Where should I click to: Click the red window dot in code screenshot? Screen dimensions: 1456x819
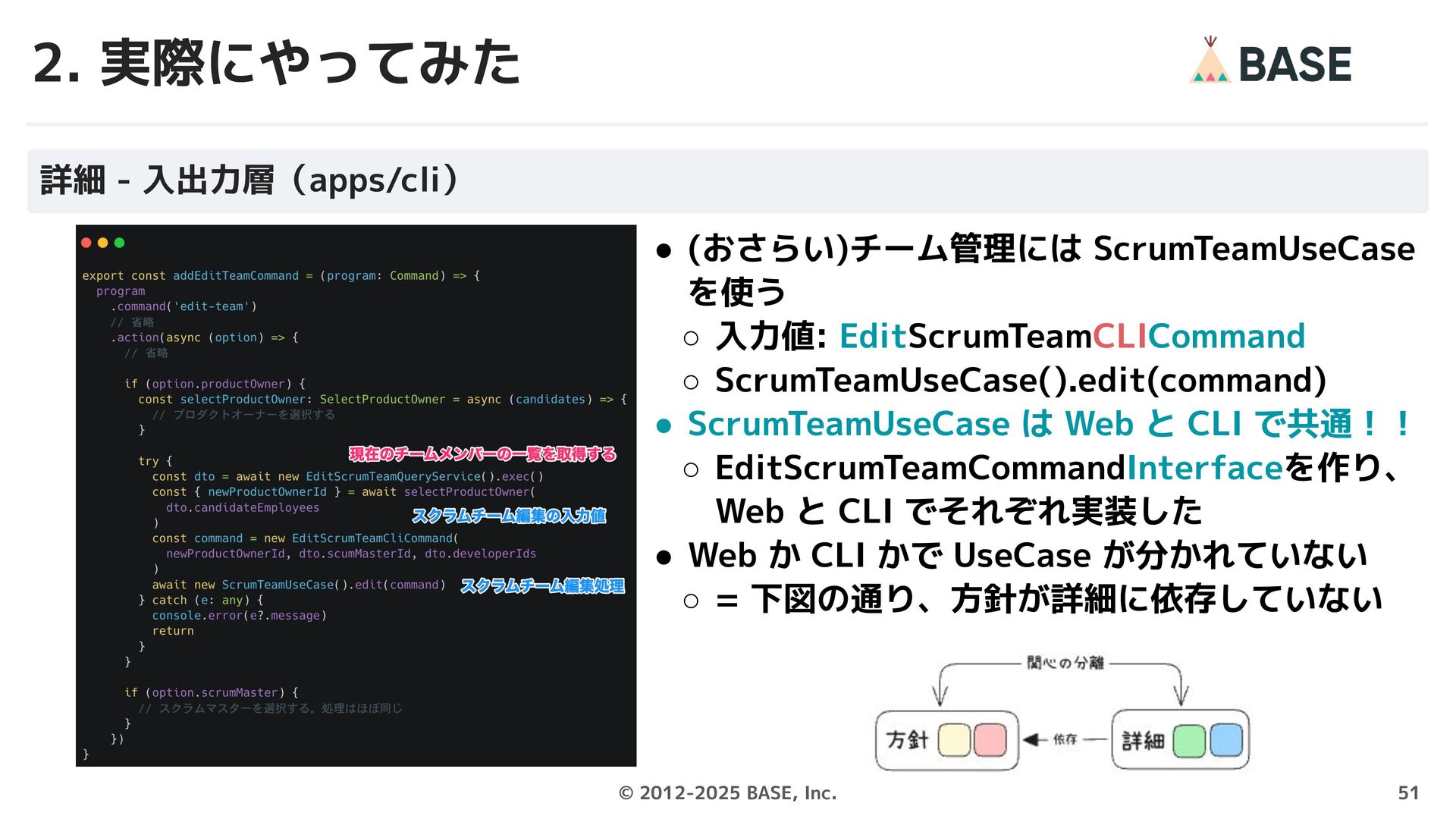point(86,243)
